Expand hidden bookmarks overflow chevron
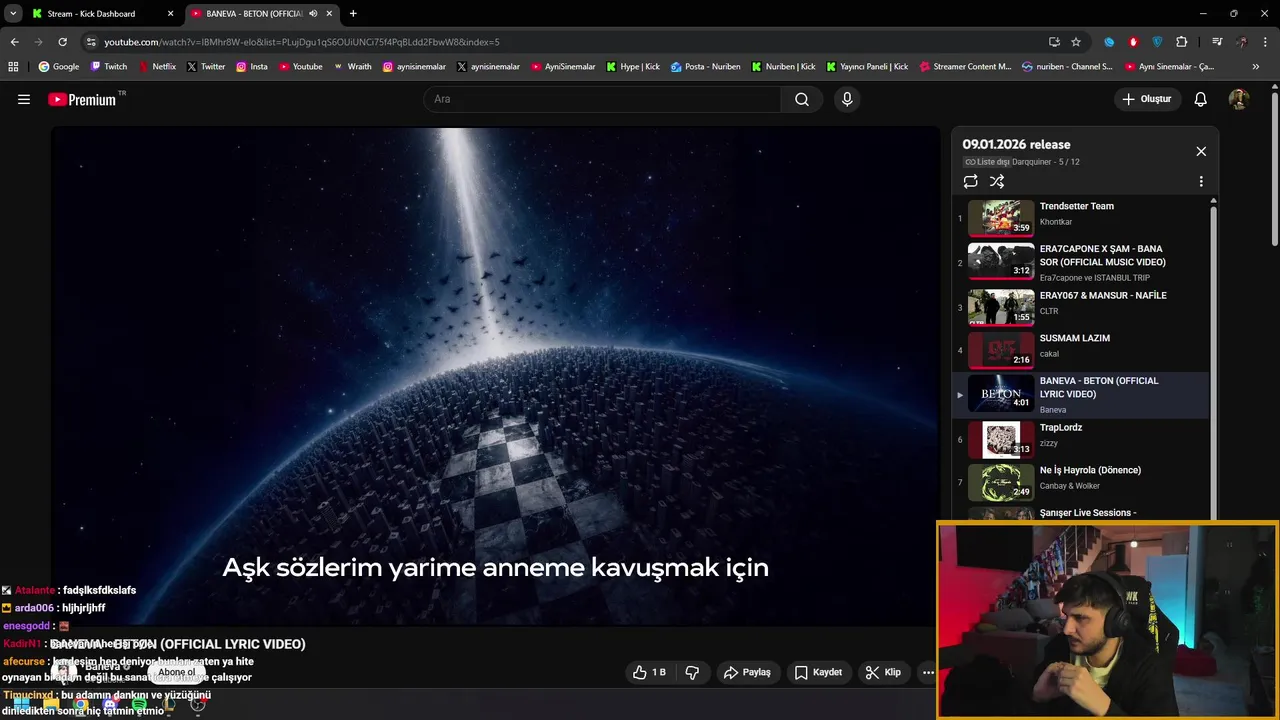Screen dimensions: 1280x720 click(x=1256, y=67)
